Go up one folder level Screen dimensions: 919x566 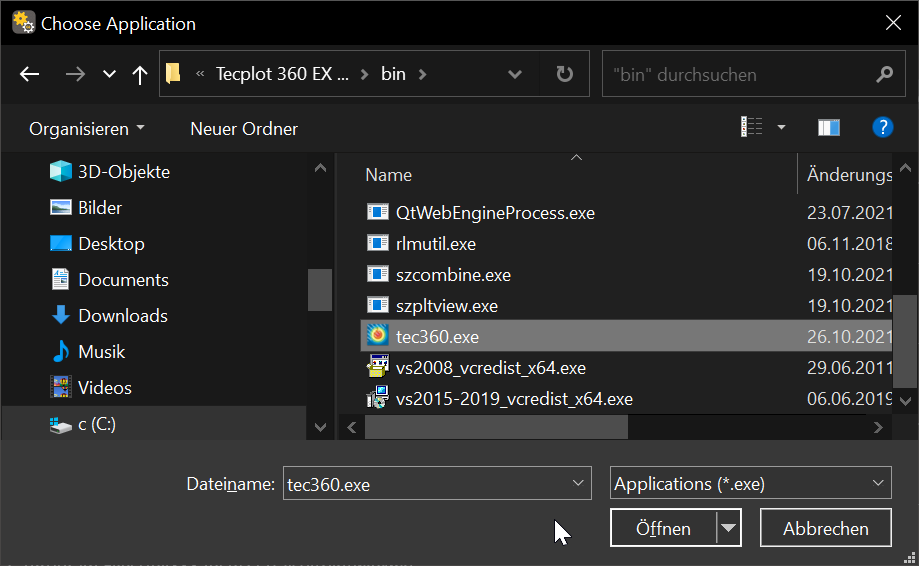click(139, 74)
